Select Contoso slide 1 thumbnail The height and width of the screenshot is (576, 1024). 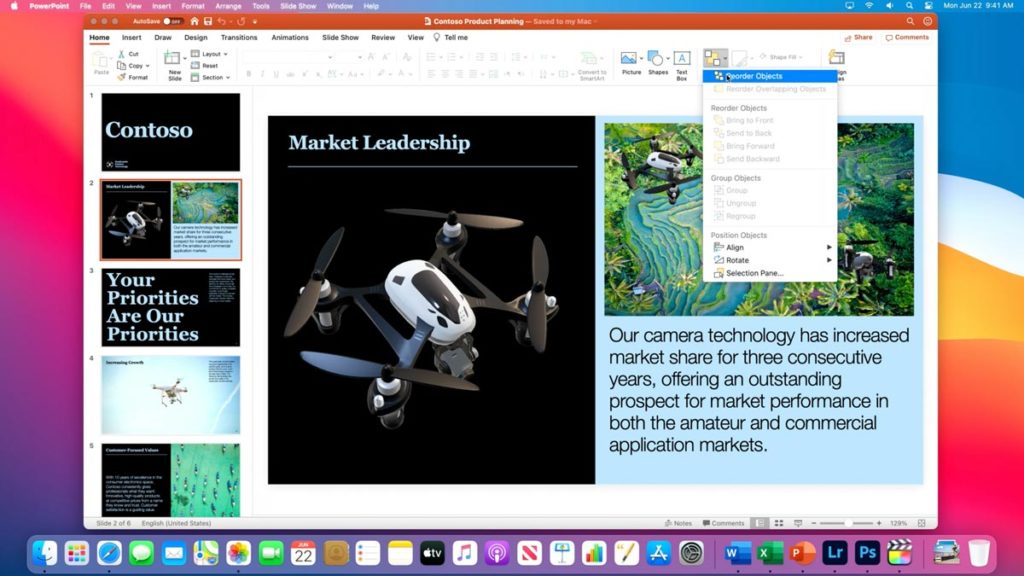pyautogui.click(x=170, y=132)
